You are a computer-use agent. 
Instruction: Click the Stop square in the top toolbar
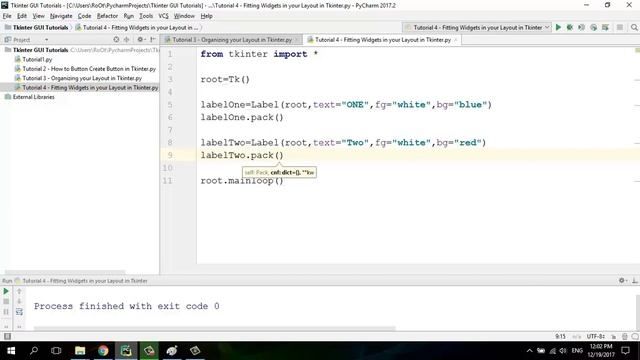pyautogui.click(x=620, y=27)
